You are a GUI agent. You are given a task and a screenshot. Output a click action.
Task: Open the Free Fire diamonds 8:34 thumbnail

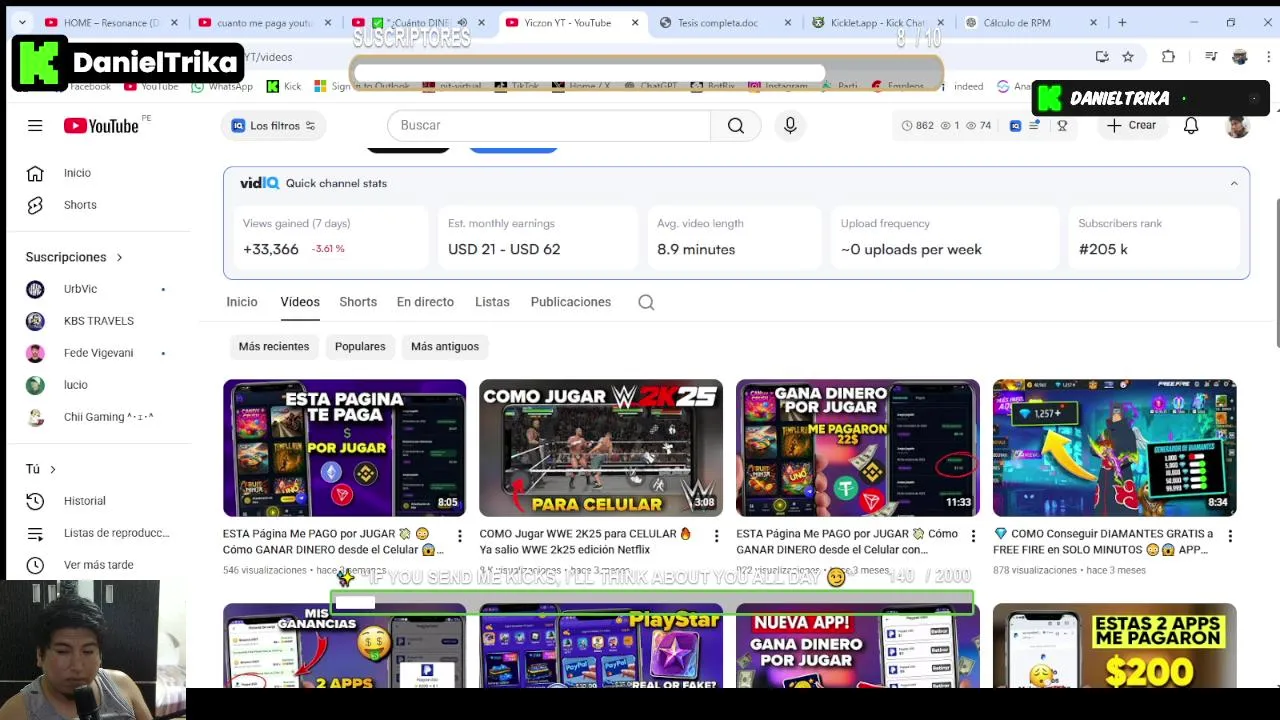[1115, 448]
